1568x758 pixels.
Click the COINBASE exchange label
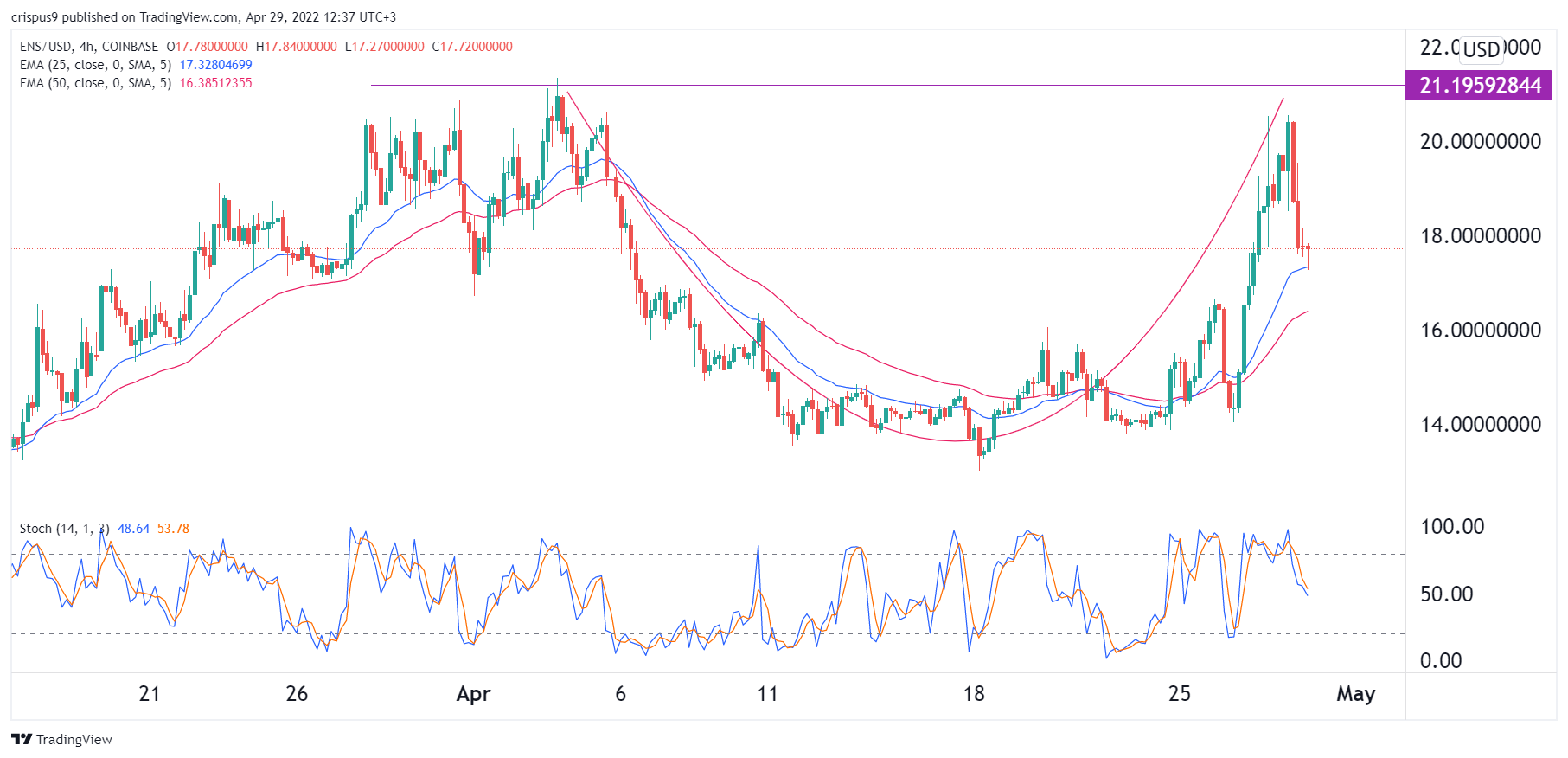click(x=131, y=47)
